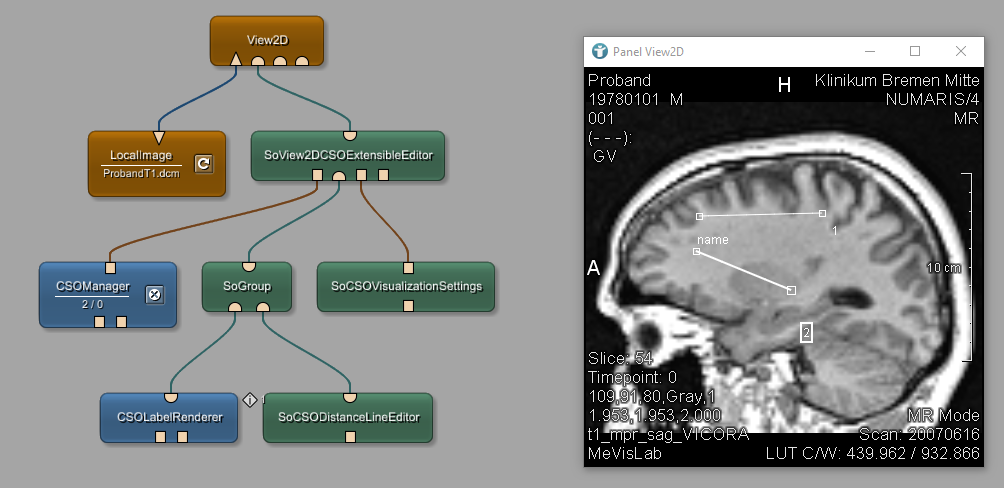The width and height of the screenshot is (1004, 488).
Task: Maximize the Panel View2D window
Action: coord(914,51)
